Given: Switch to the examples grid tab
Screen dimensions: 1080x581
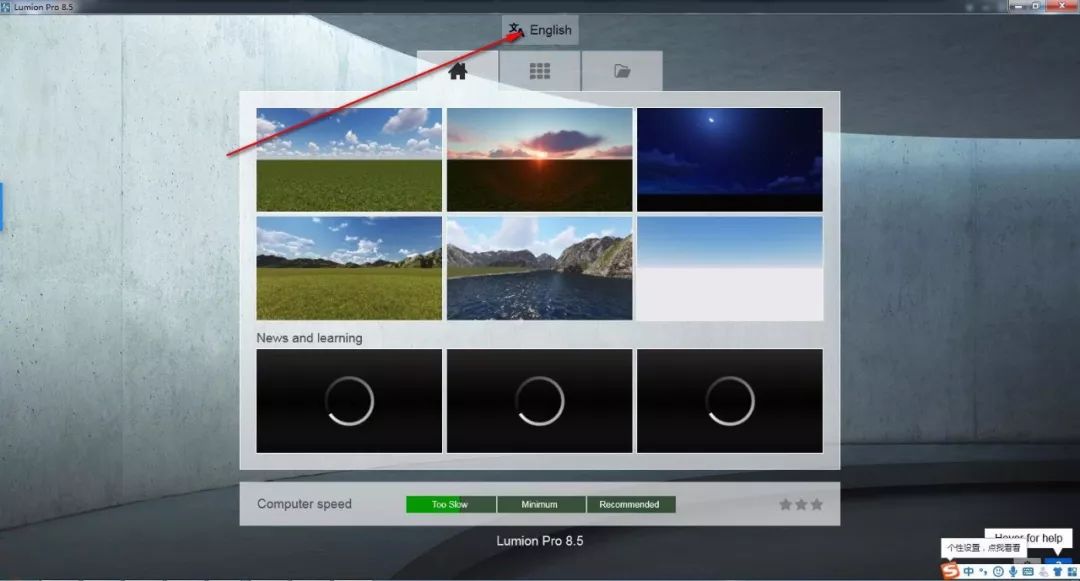Looking at the screenshot, I should [x=539, y=71].
